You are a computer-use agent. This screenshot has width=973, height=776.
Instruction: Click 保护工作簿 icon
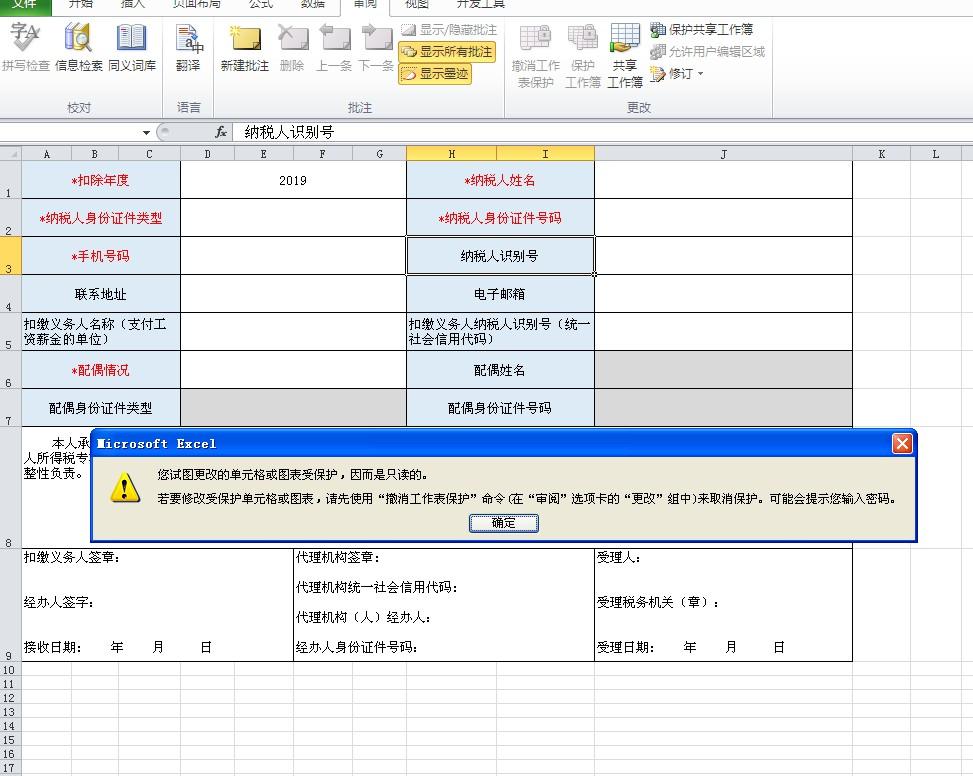[582, 55]
